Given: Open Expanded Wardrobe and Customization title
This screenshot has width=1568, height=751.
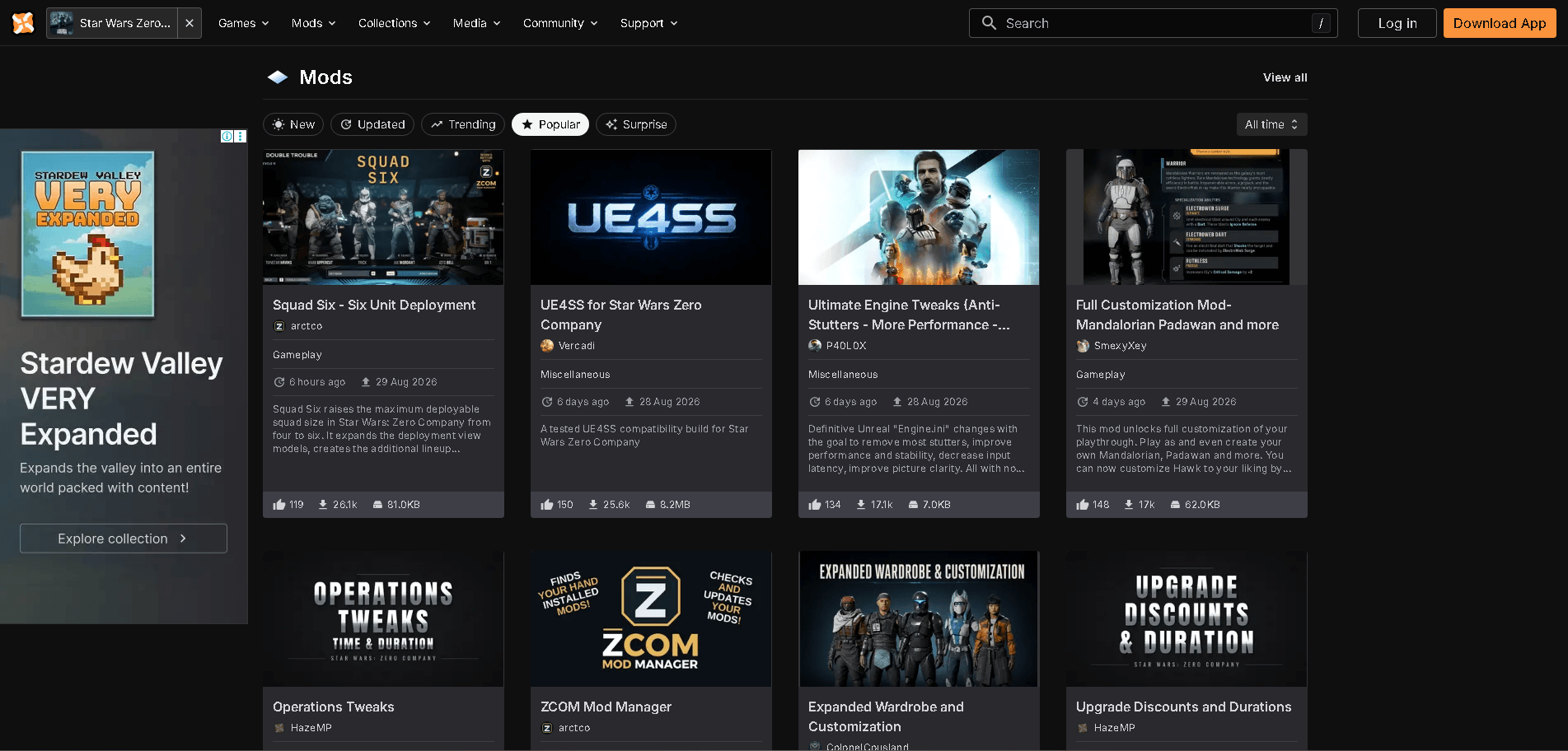Looking at the screenshot, I should pos(886,716).
